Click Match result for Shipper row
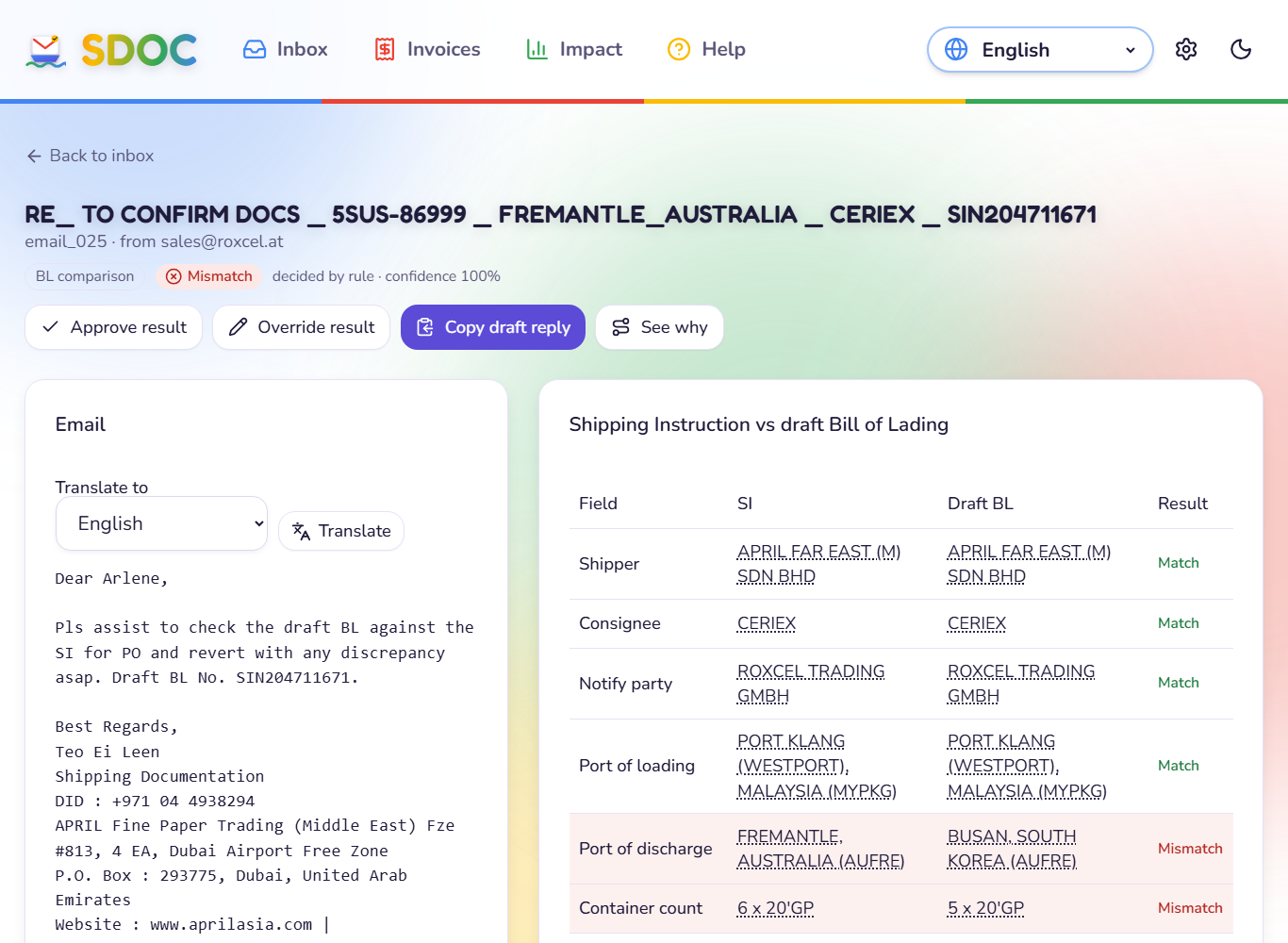 click(1179, 563)
